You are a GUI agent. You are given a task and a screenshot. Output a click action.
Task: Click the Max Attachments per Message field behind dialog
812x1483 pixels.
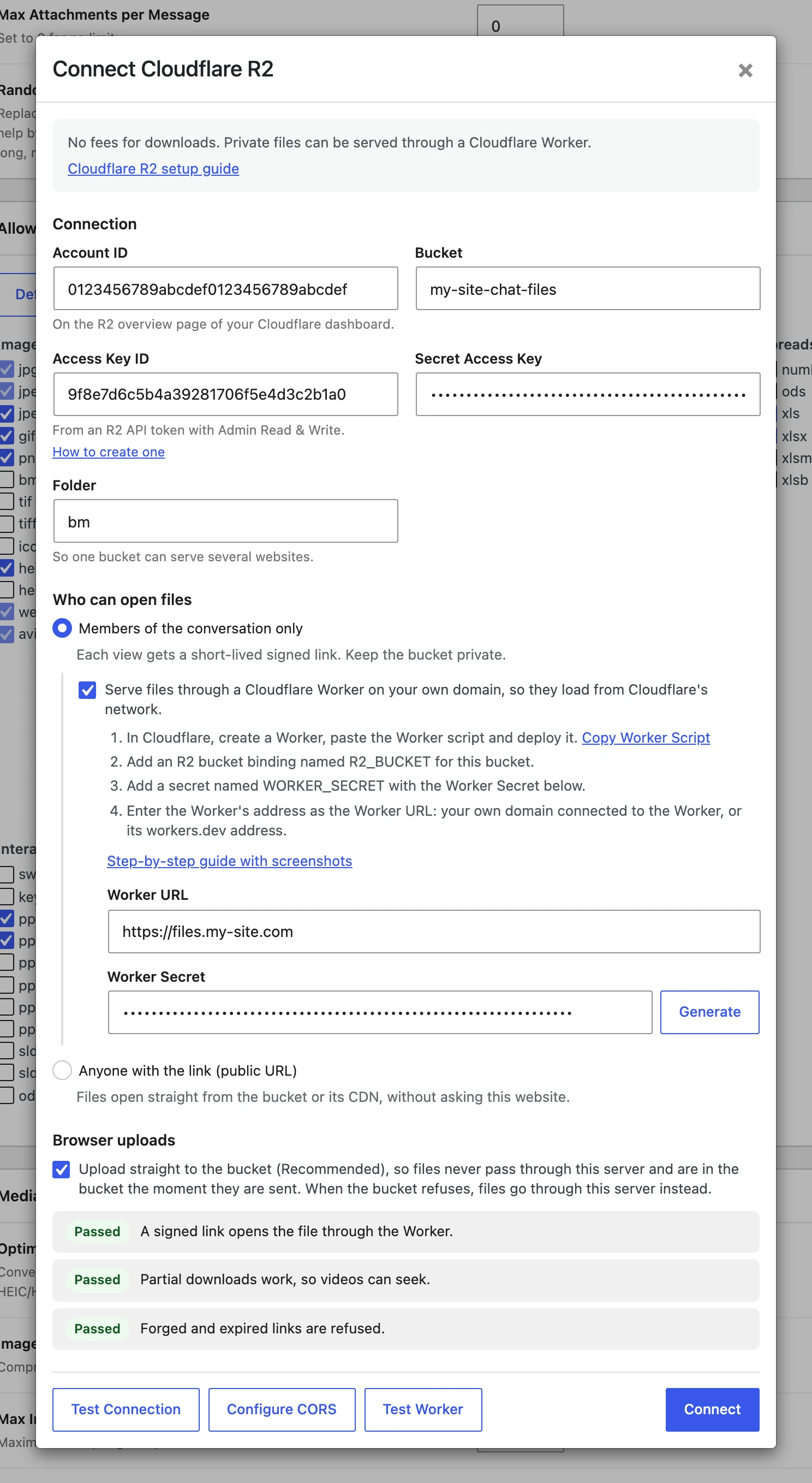520,21
